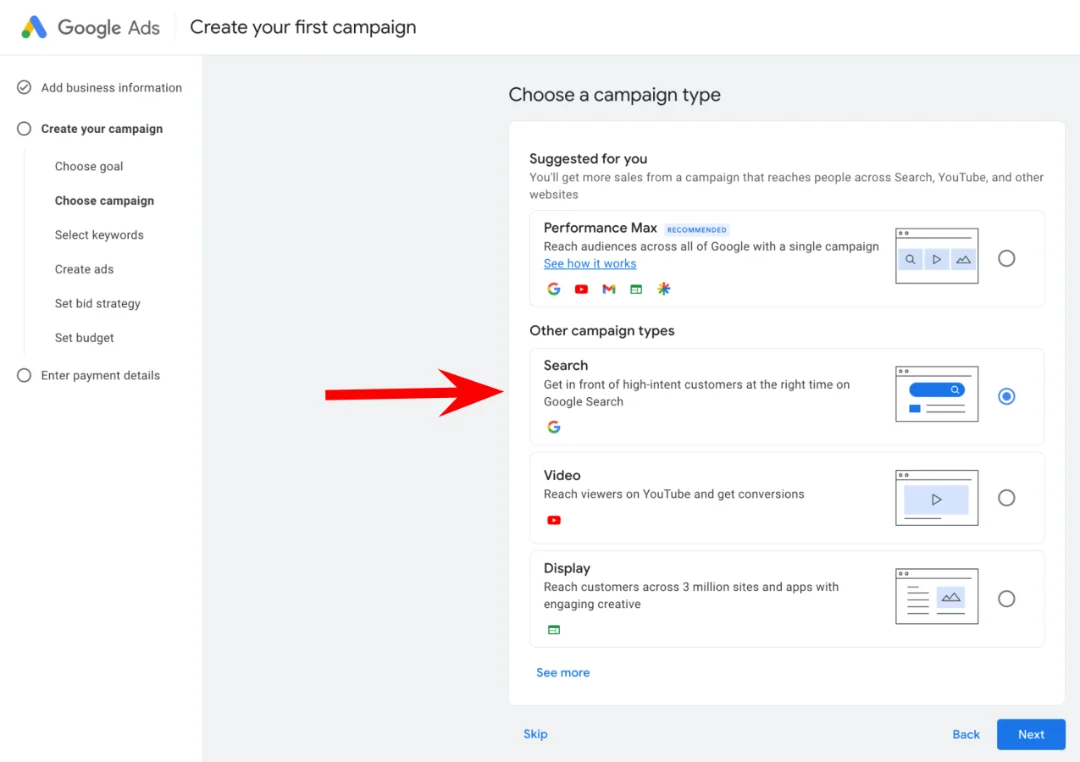Go to the Set budget step

coord(84,338)
